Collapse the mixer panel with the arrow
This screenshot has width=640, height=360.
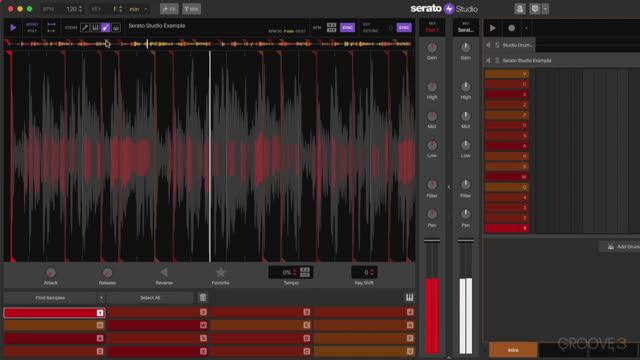point(449,187)
